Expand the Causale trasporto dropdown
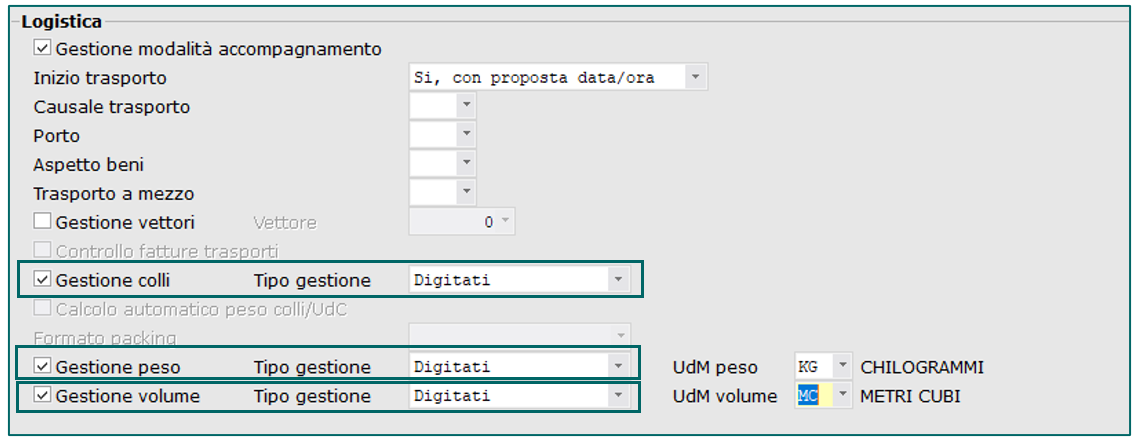Viewport: 1134px width, 440px height. coord(466,106)
